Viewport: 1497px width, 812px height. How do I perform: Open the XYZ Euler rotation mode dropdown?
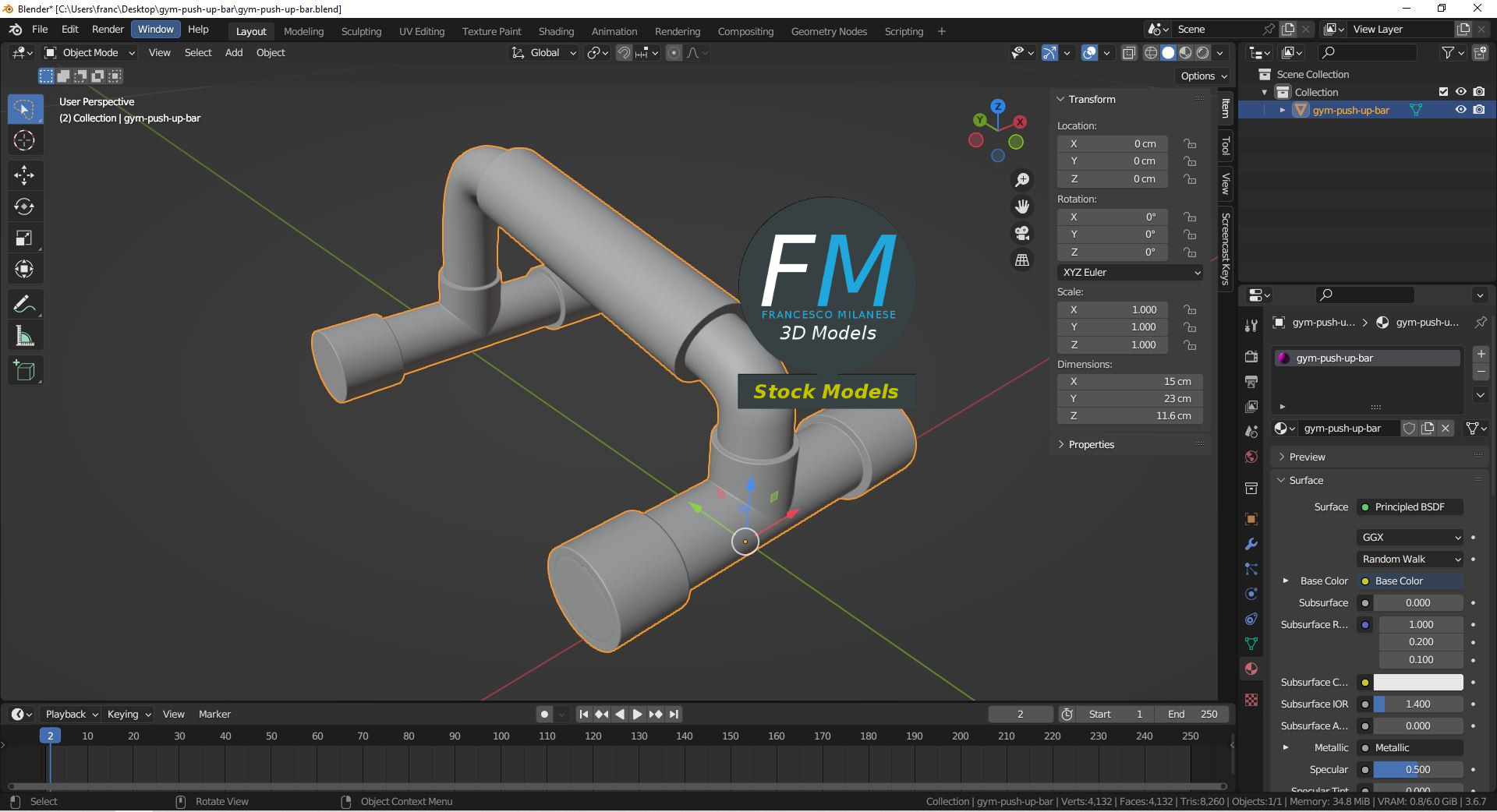click(x=1131, y=272)
